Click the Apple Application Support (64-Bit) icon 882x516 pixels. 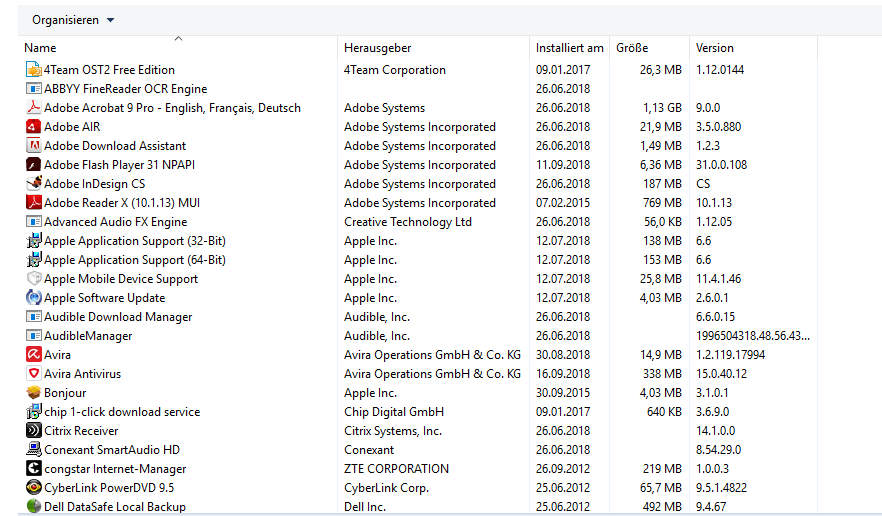(34, 259)
